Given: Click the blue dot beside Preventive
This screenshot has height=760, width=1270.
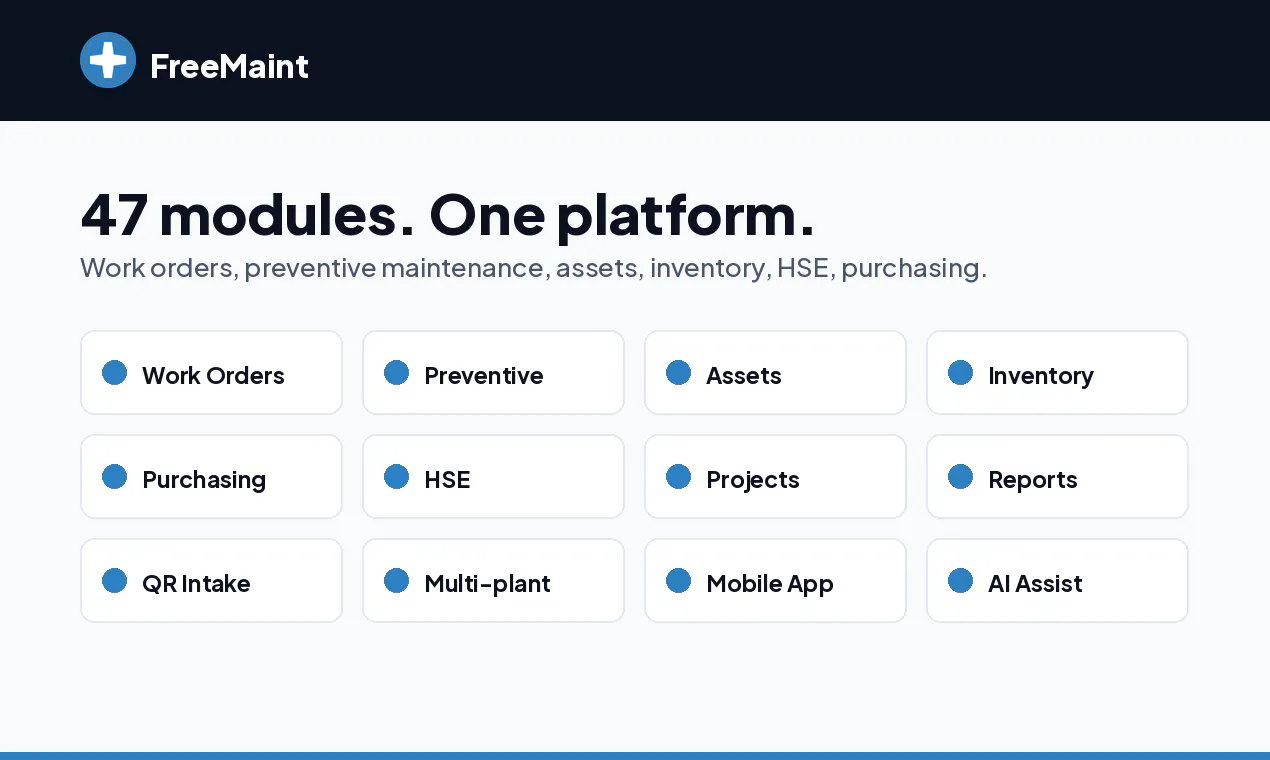Looking at the screenshot, I should click(397, 373).
